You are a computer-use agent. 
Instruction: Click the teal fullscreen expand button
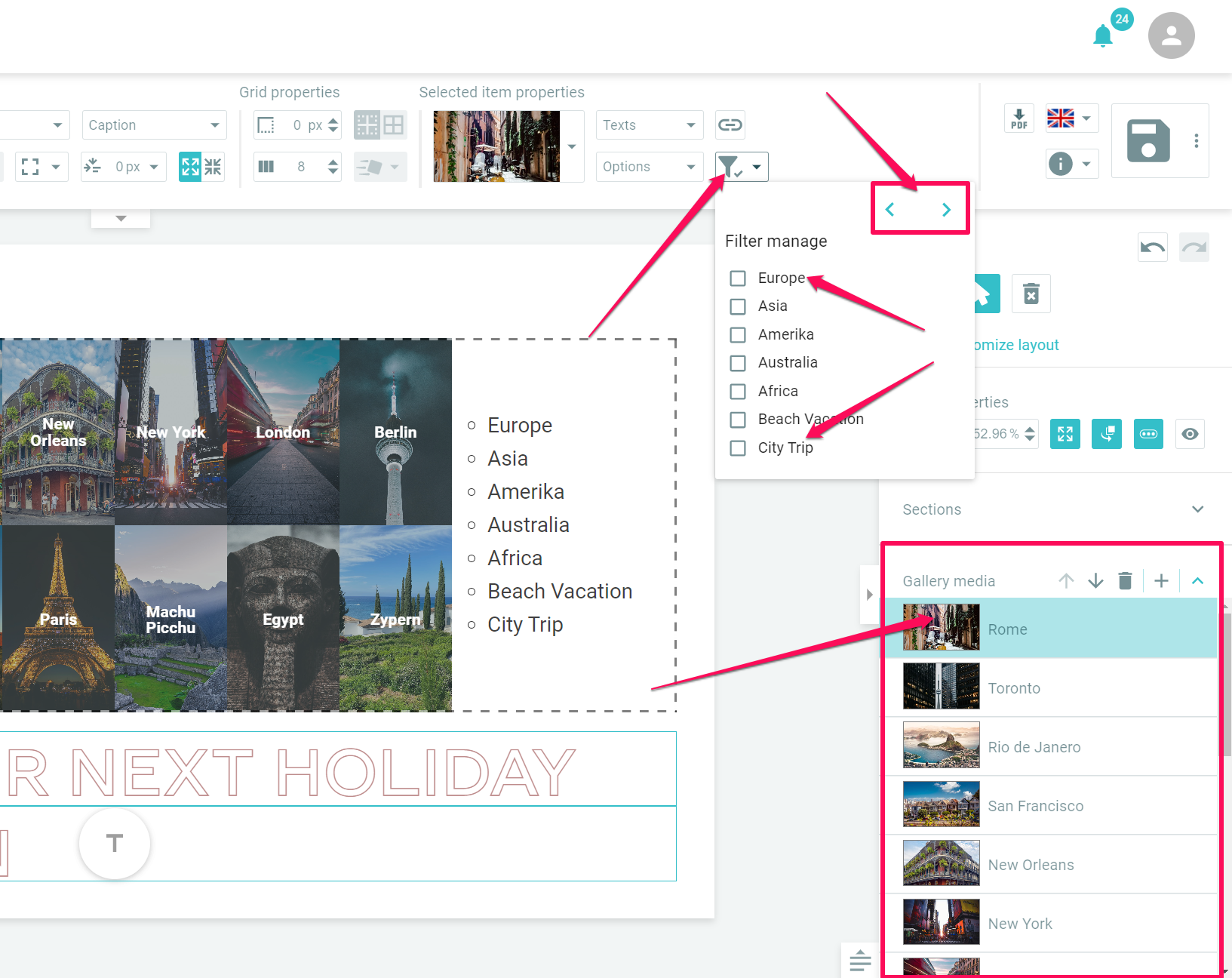[1065, 434]
